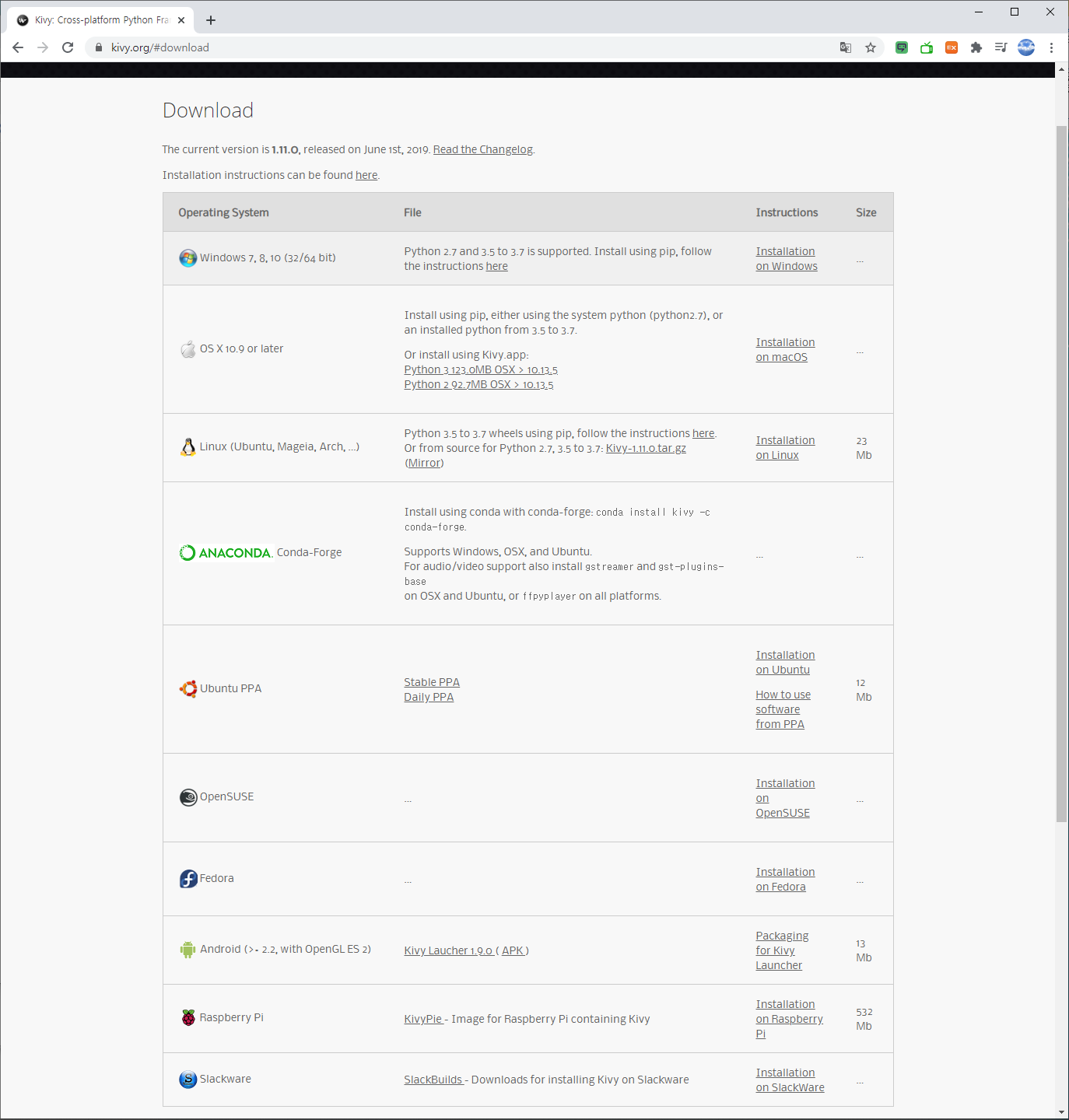Click 'OS X 10.9 or later' text
Screen dimensions: 1069x1120
tap(241, 349)
